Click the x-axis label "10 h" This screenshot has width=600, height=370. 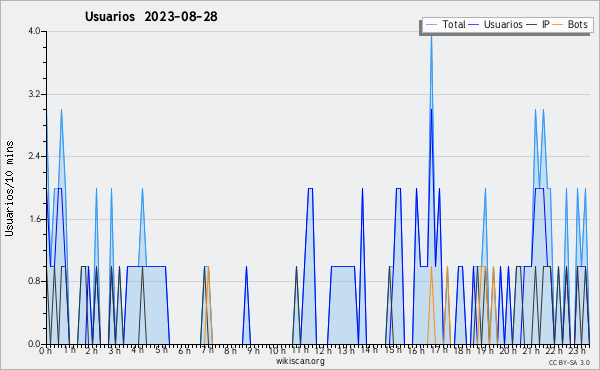pos(277,351)
